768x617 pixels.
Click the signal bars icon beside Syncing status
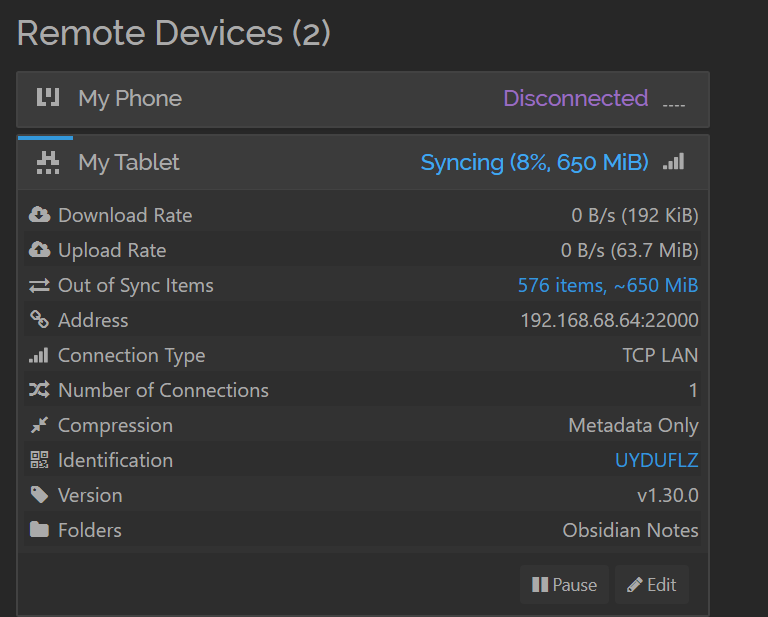[674, 161]
